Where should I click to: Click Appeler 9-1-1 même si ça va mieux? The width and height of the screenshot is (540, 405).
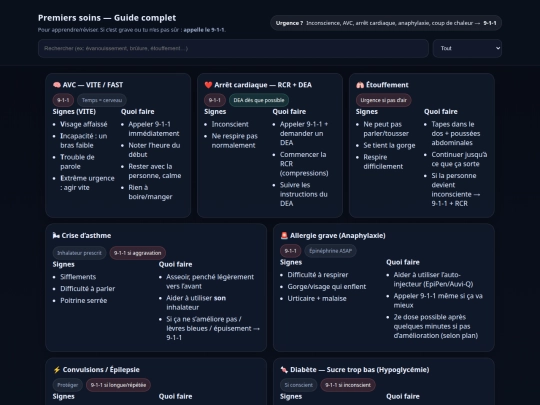coord(438,301)
